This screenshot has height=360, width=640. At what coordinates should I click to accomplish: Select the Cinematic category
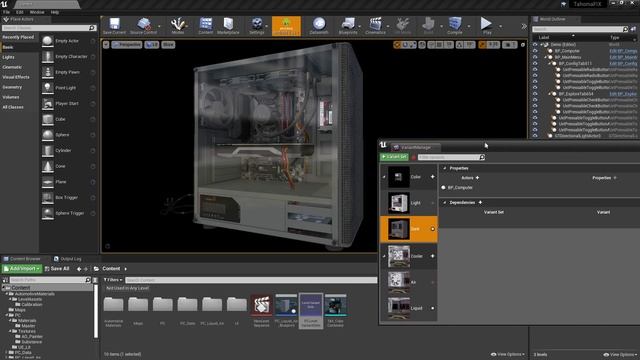12,67
